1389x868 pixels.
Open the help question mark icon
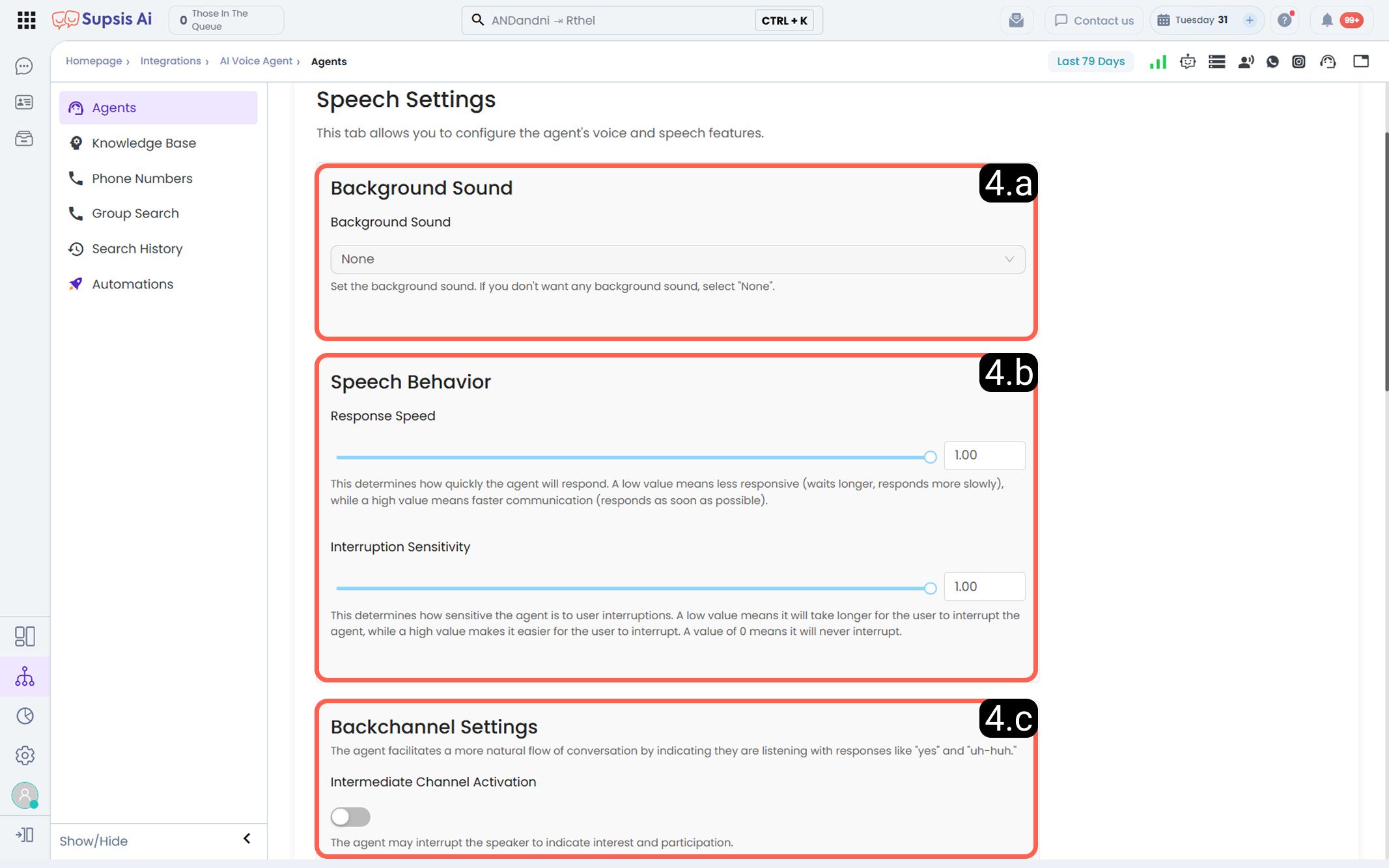coord(1284,20)
